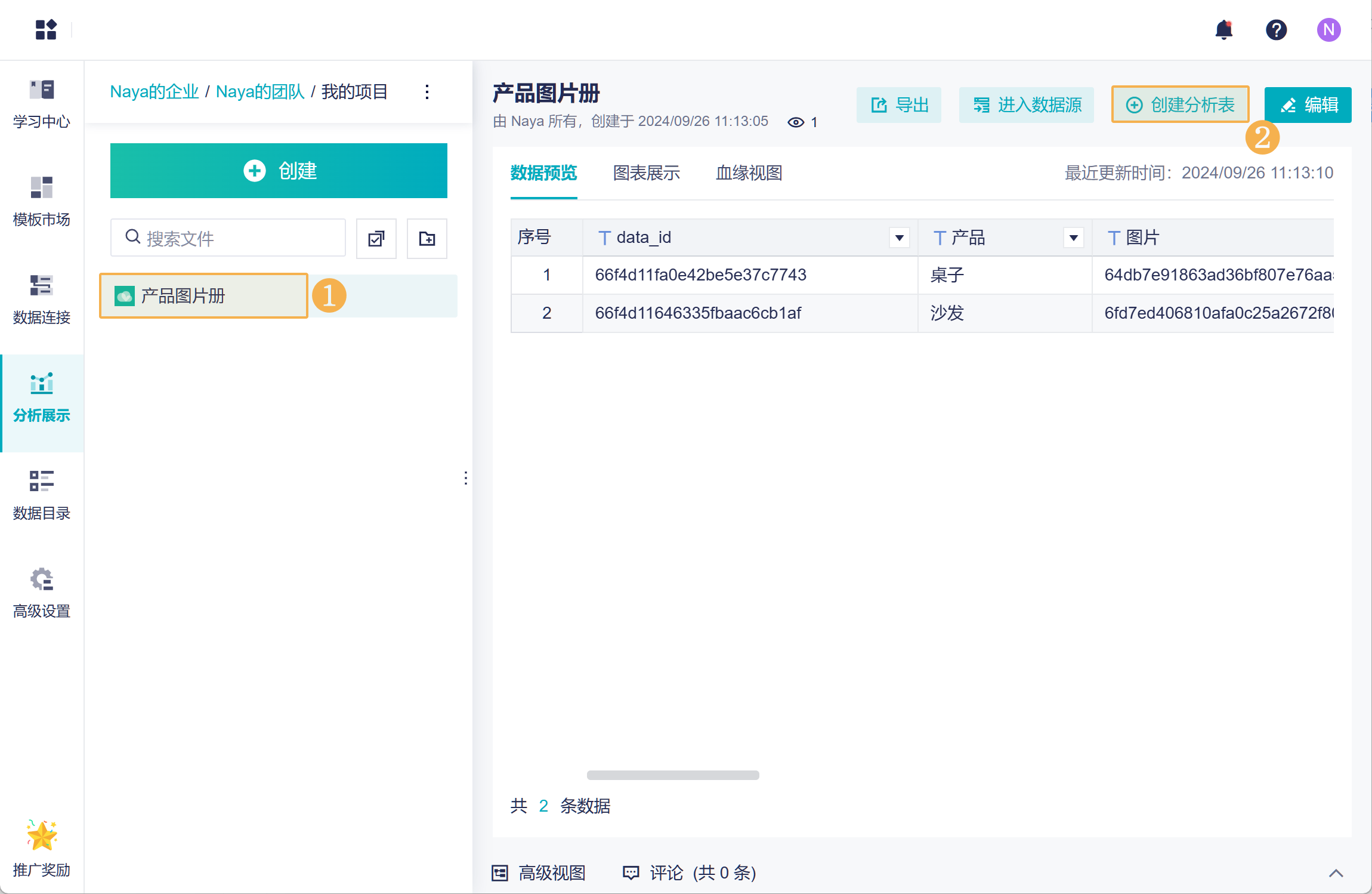The image size is (1372, 894).
Task: Click the help question mark icon
Action: coord(1276,29)
